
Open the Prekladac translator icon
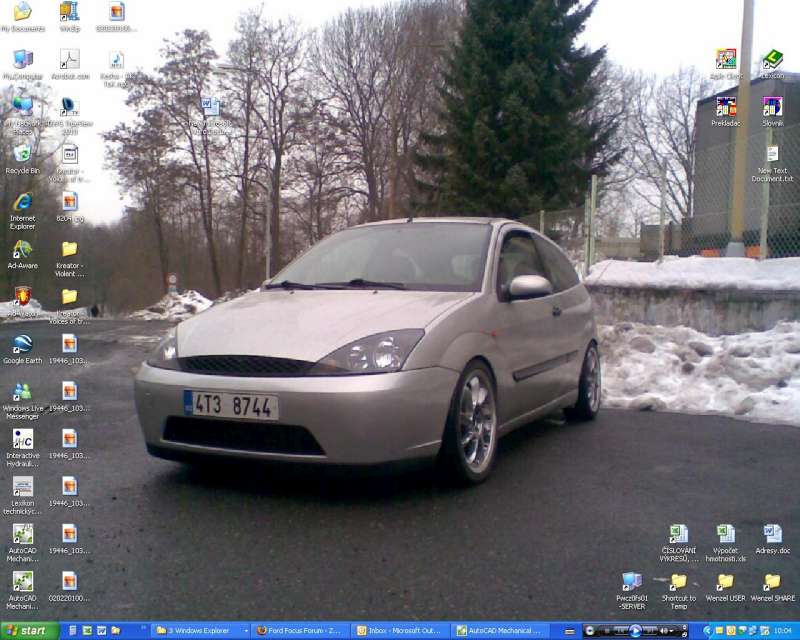coord(726,107)
